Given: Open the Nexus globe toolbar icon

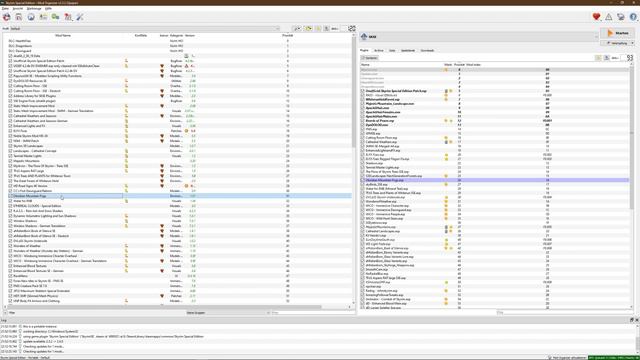Looking at the screenshot, I should coord(31,17).
